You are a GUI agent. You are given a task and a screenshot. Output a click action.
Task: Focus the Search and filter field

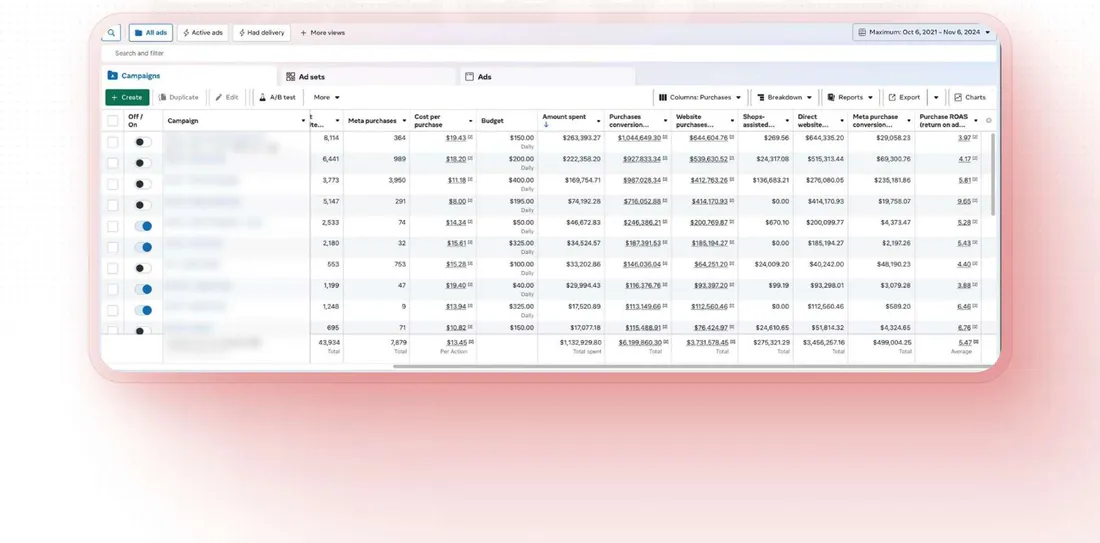(549, 53)
